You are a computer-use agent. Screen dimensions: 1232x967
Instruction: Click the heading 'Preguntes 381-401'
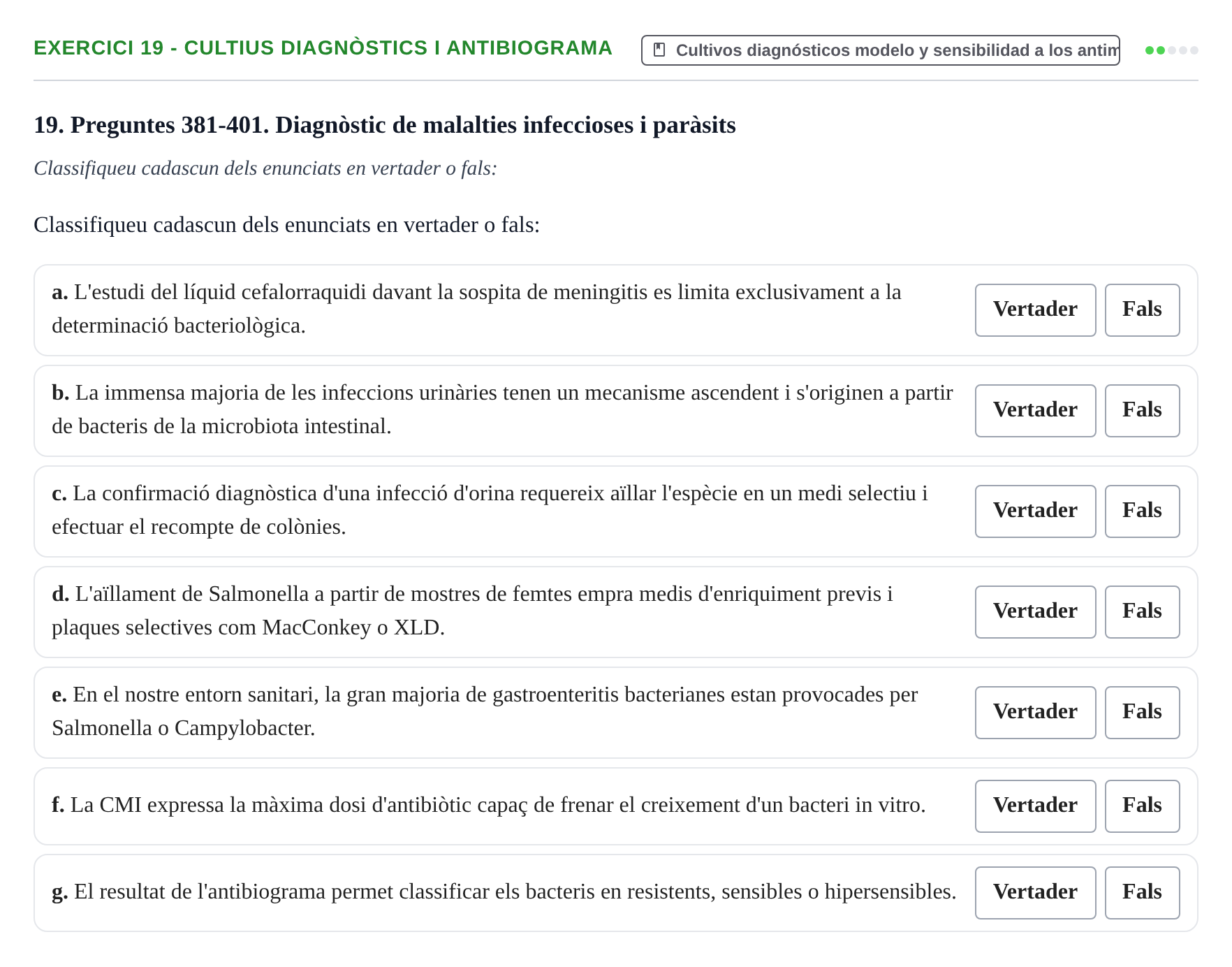pos(385,125)
